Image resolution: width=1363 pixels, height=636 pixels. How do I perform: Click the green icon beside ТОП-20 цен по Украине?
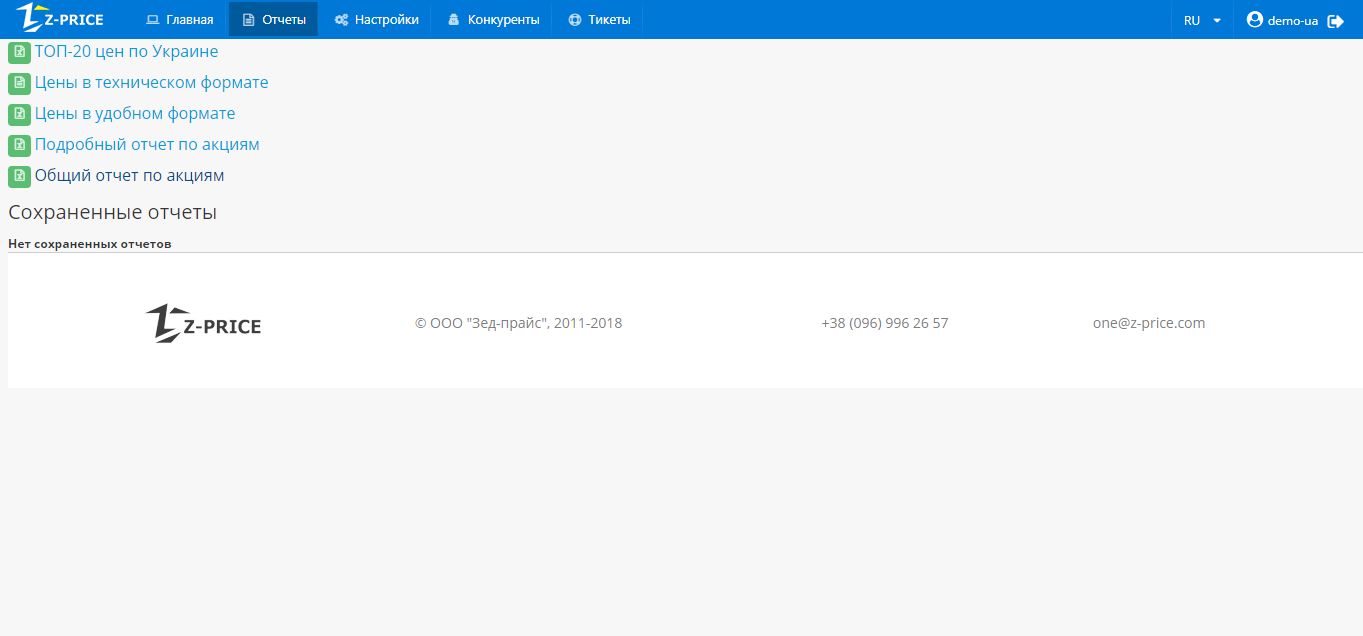click(19, 53)
